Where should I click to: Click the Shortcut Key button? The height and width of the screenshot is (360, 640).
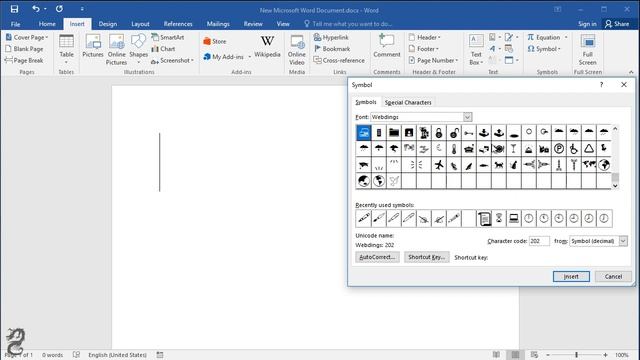(427, 257)
